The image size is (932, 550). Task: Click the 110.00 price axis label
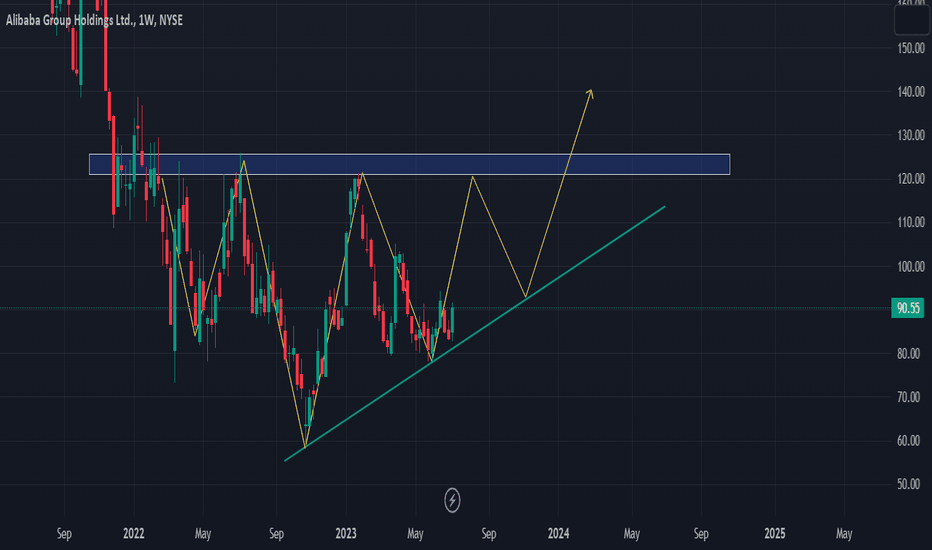[x=911, y=222]
